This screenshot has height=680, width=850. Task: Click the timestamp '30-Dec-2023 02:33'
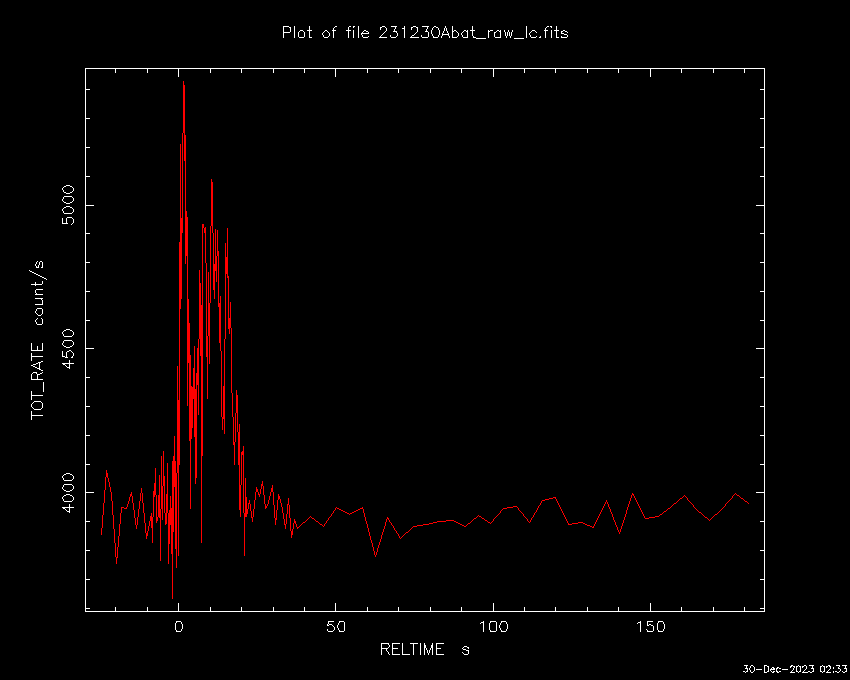click(x=794, y=669)
